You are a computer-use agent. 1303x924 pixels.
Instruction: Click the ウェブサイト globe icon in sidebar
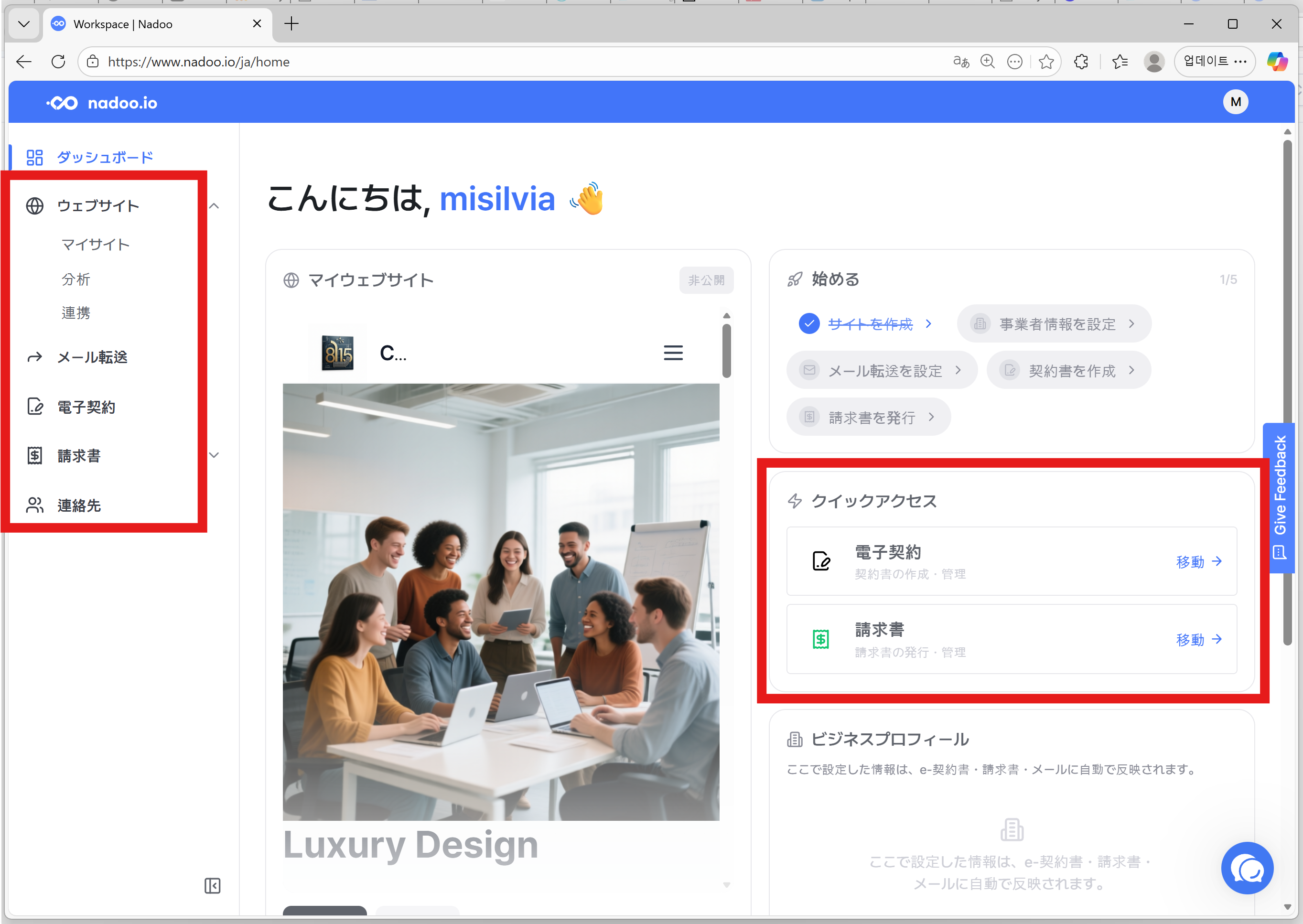35,206
